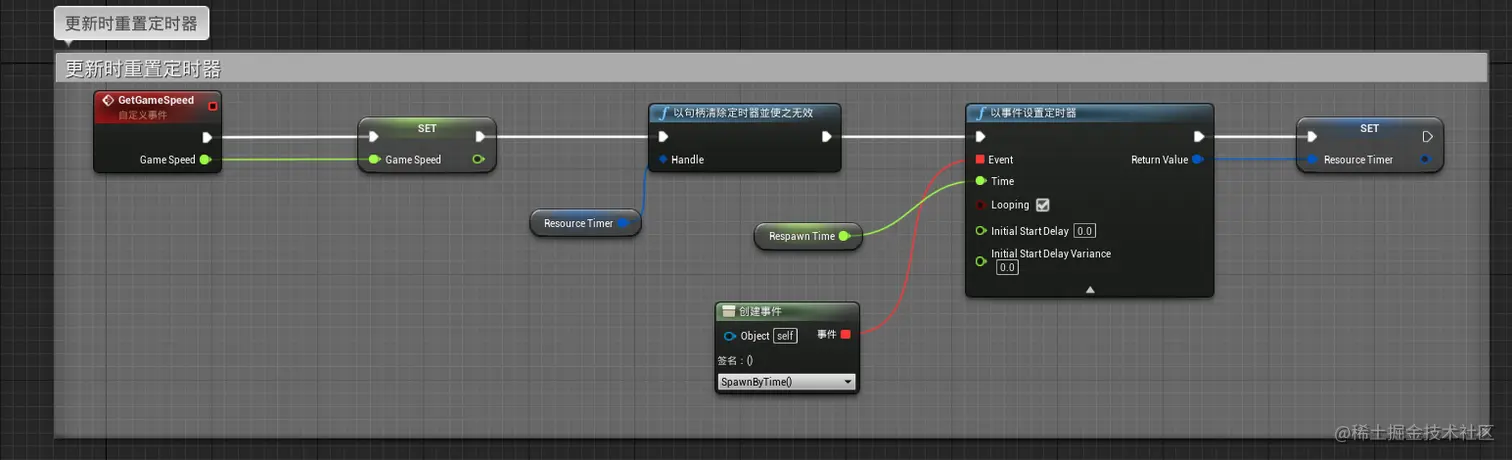The width and height of the screenshot is (1512, 460).
Task: Select the SET Game Speed node header
Action: (x=427, y=128)
